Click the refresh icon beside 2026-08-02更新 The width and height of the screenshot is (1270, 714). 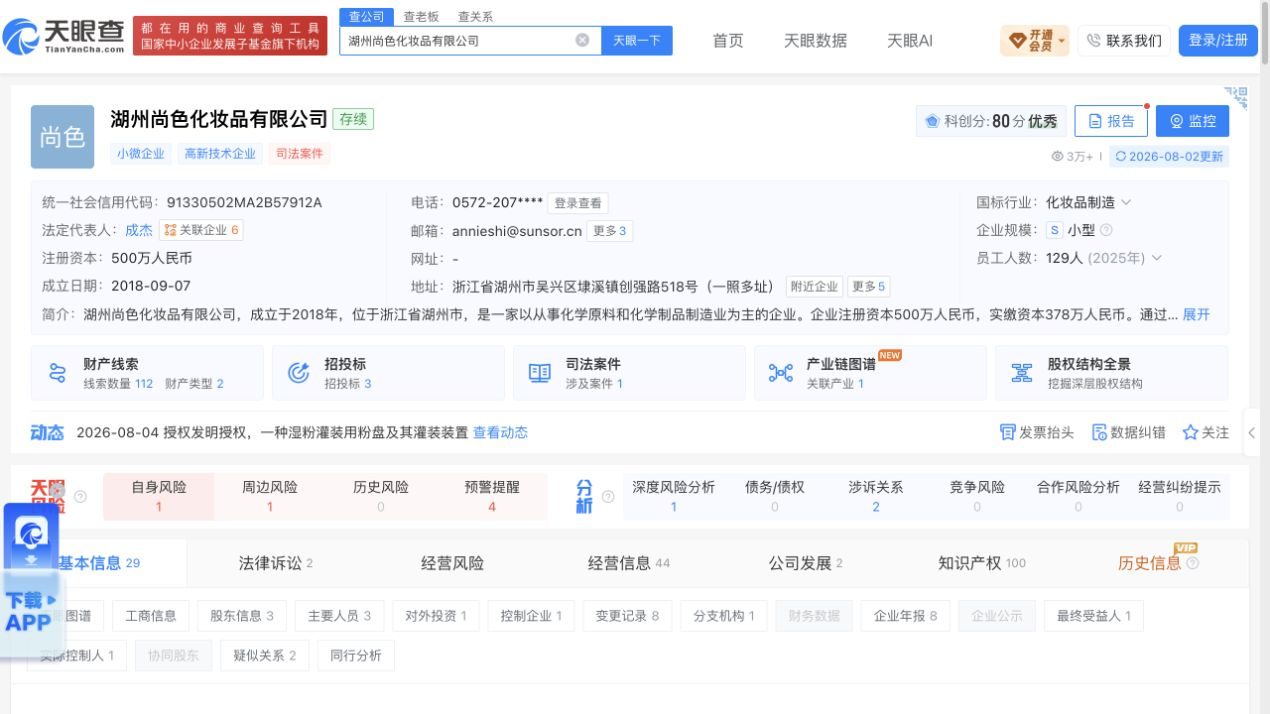tap(1121, 156)
